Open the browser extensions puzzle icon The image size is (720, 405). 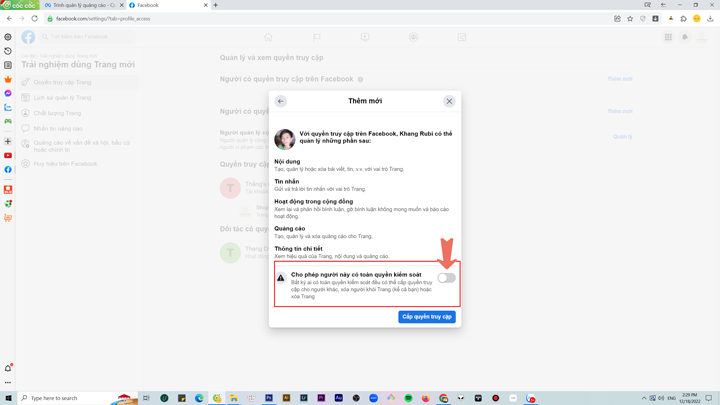pyautogui.click(x=683, y=19)
